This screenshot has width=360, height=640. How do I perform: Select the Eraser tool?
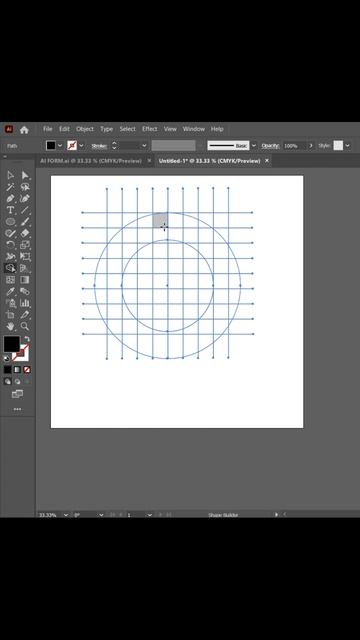(x=25, y=233)
